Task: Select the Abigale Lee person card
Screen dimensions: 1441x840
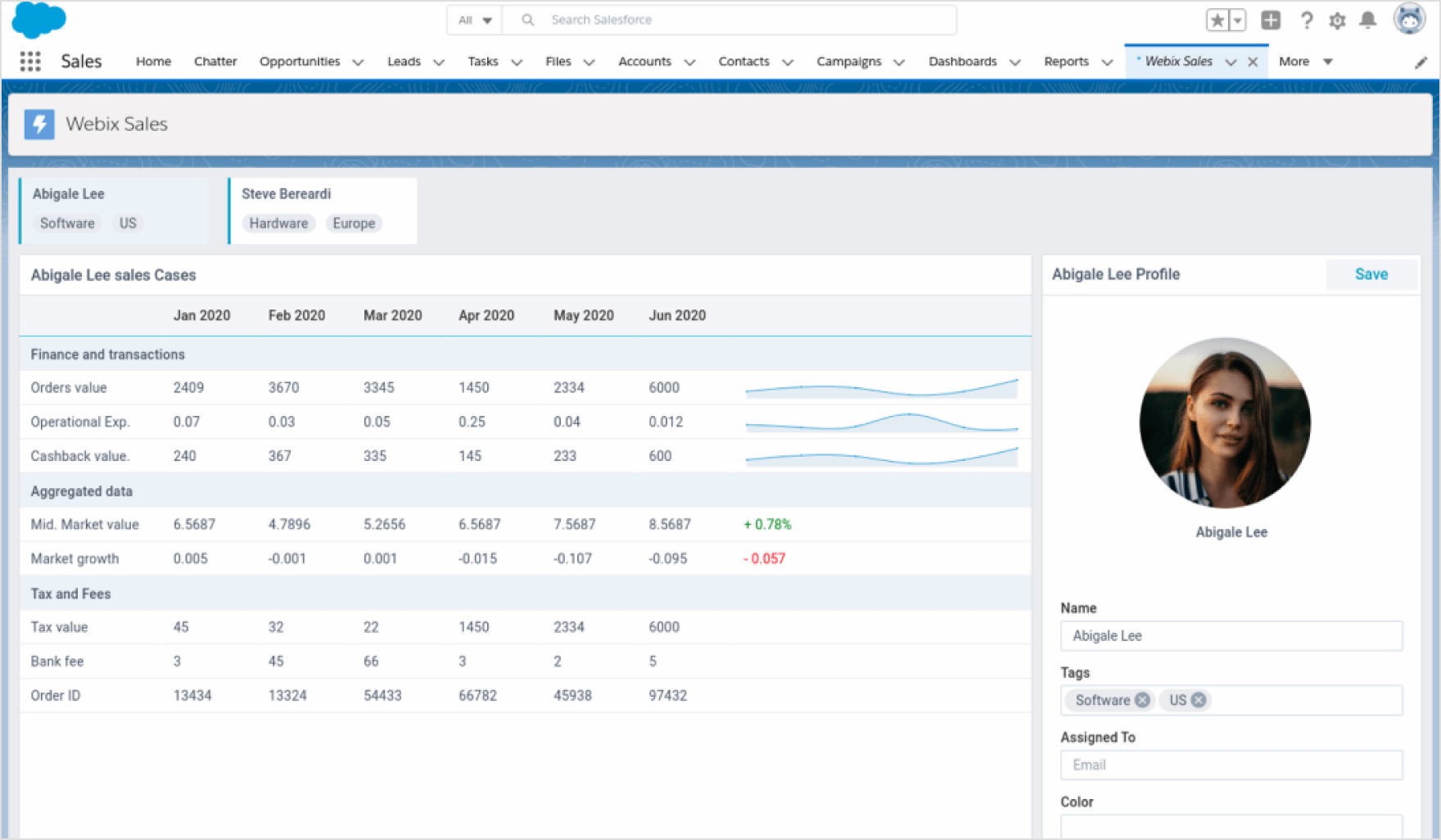Action: 114,210
